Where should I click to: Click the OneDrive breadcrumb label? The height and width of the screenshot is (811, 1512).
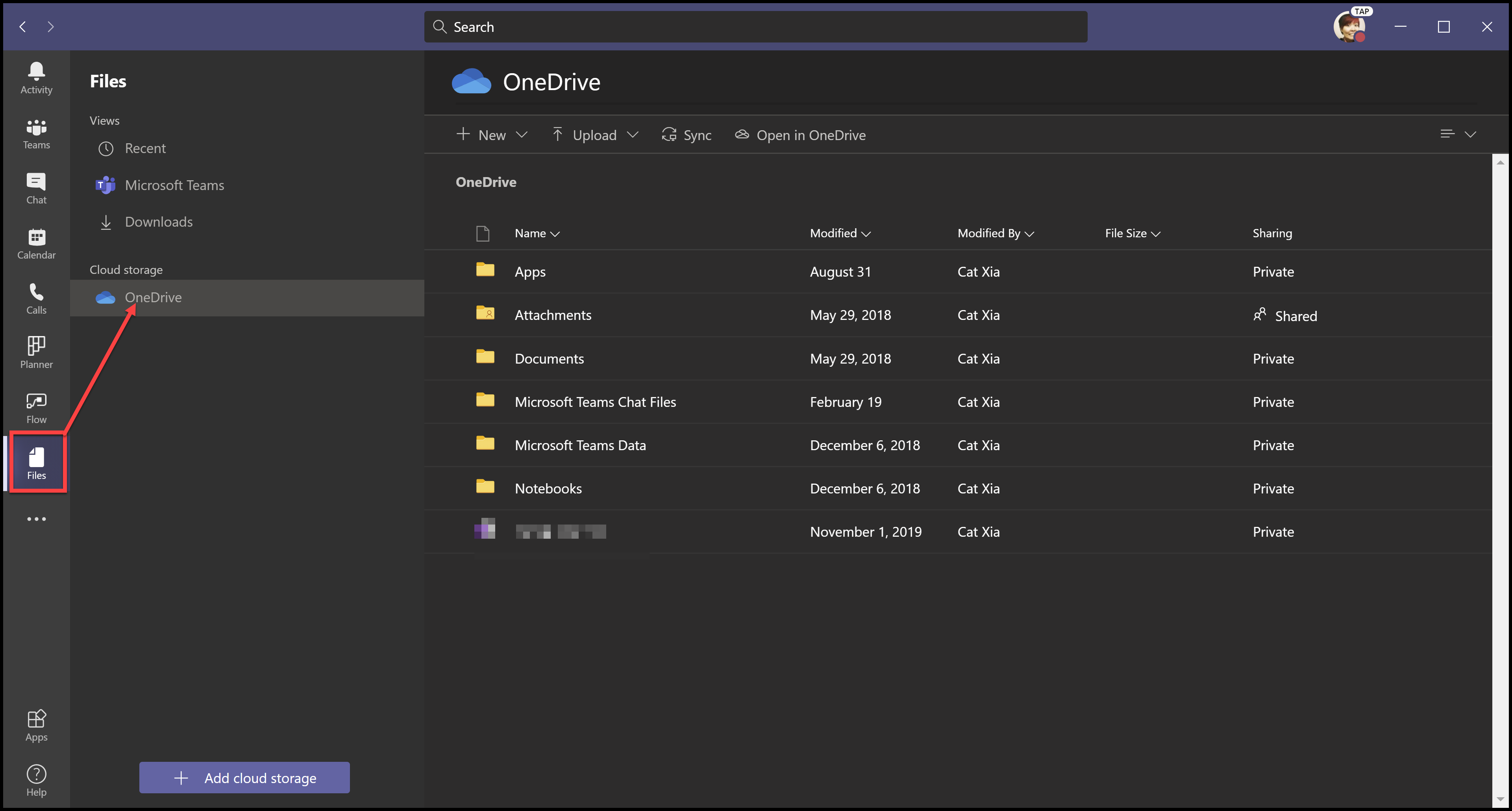point(486,182)
